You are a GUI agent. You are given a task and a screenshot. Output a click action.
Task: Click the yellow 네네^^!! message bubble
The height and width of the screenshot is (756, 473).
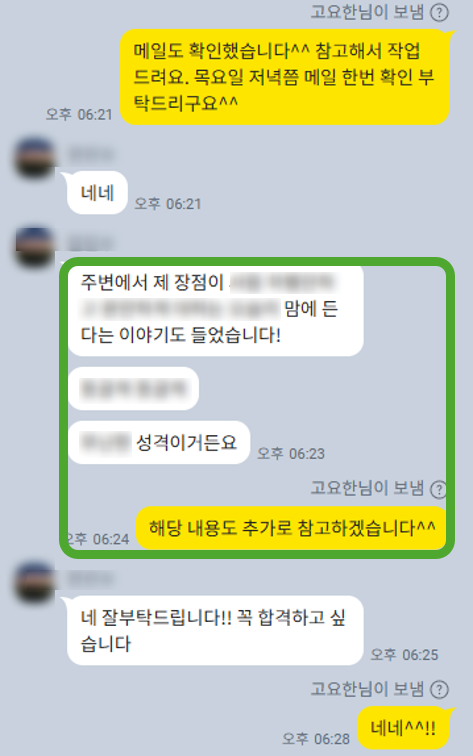coord(403,729)
